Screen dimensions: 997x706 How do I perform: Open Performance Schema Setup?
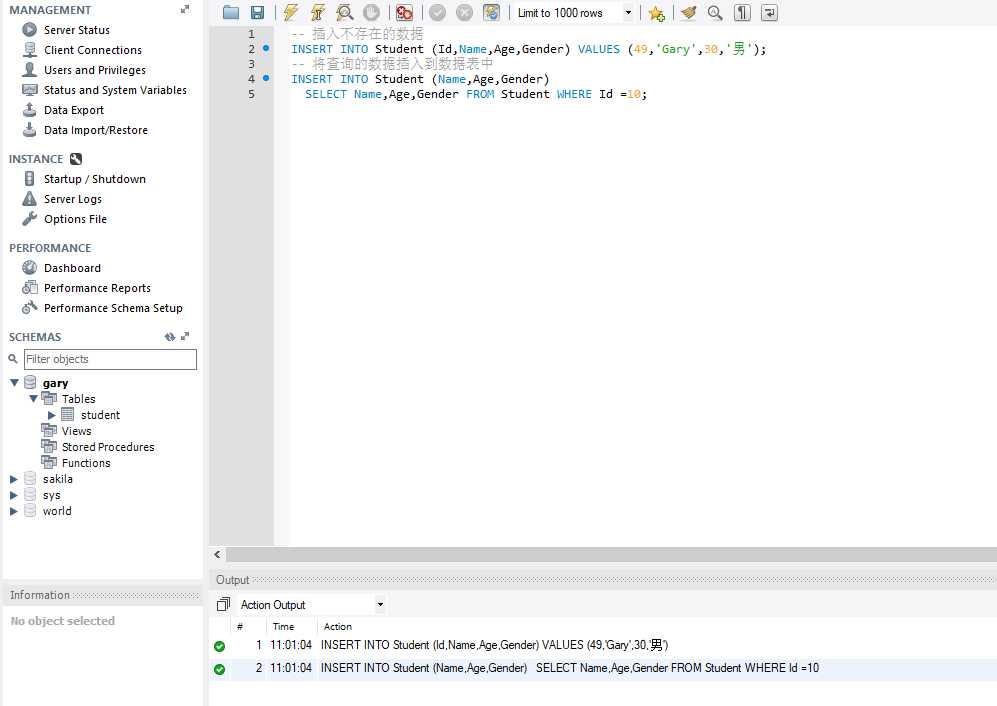pos(113,308)
